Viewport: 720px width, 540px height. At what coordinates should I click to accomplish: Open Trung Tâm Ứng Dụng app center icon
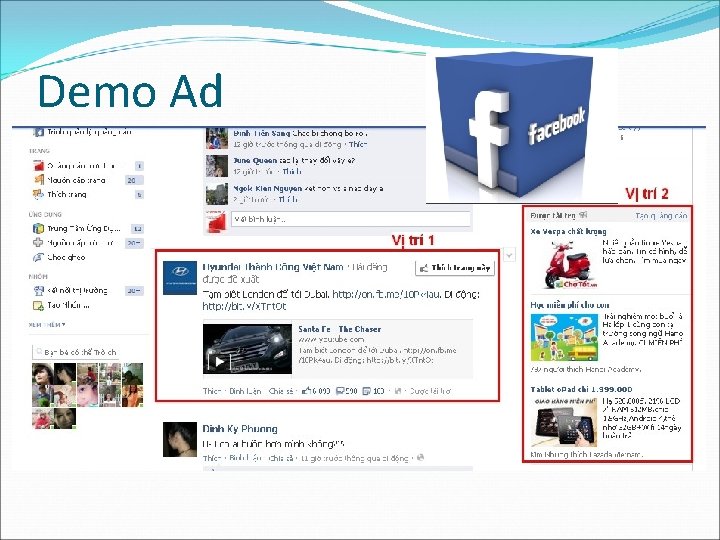pyautogui.click(x=39, y=228)
